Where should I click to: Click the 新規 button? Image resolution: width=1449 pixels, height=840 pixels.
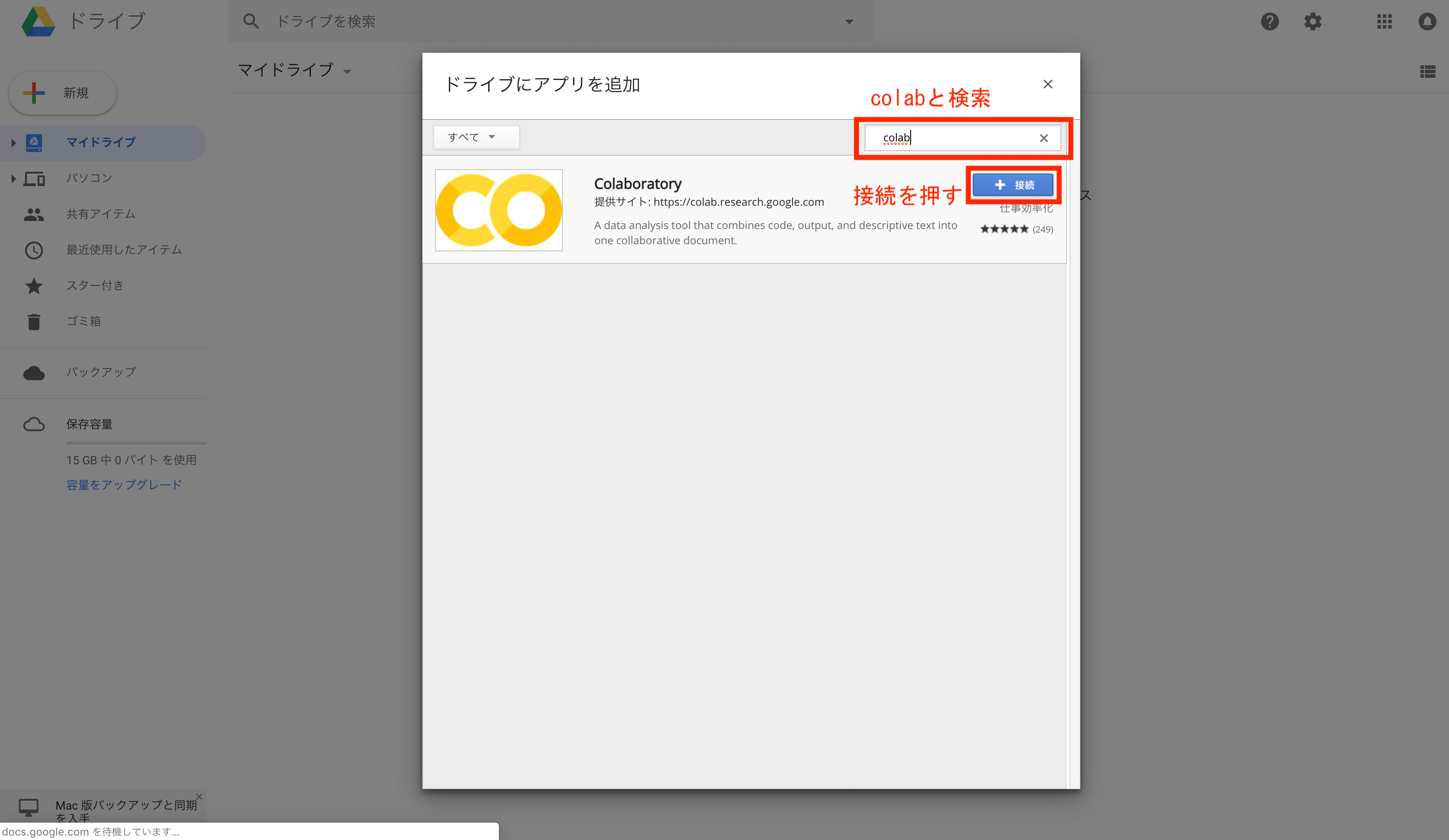pos(63,93)
